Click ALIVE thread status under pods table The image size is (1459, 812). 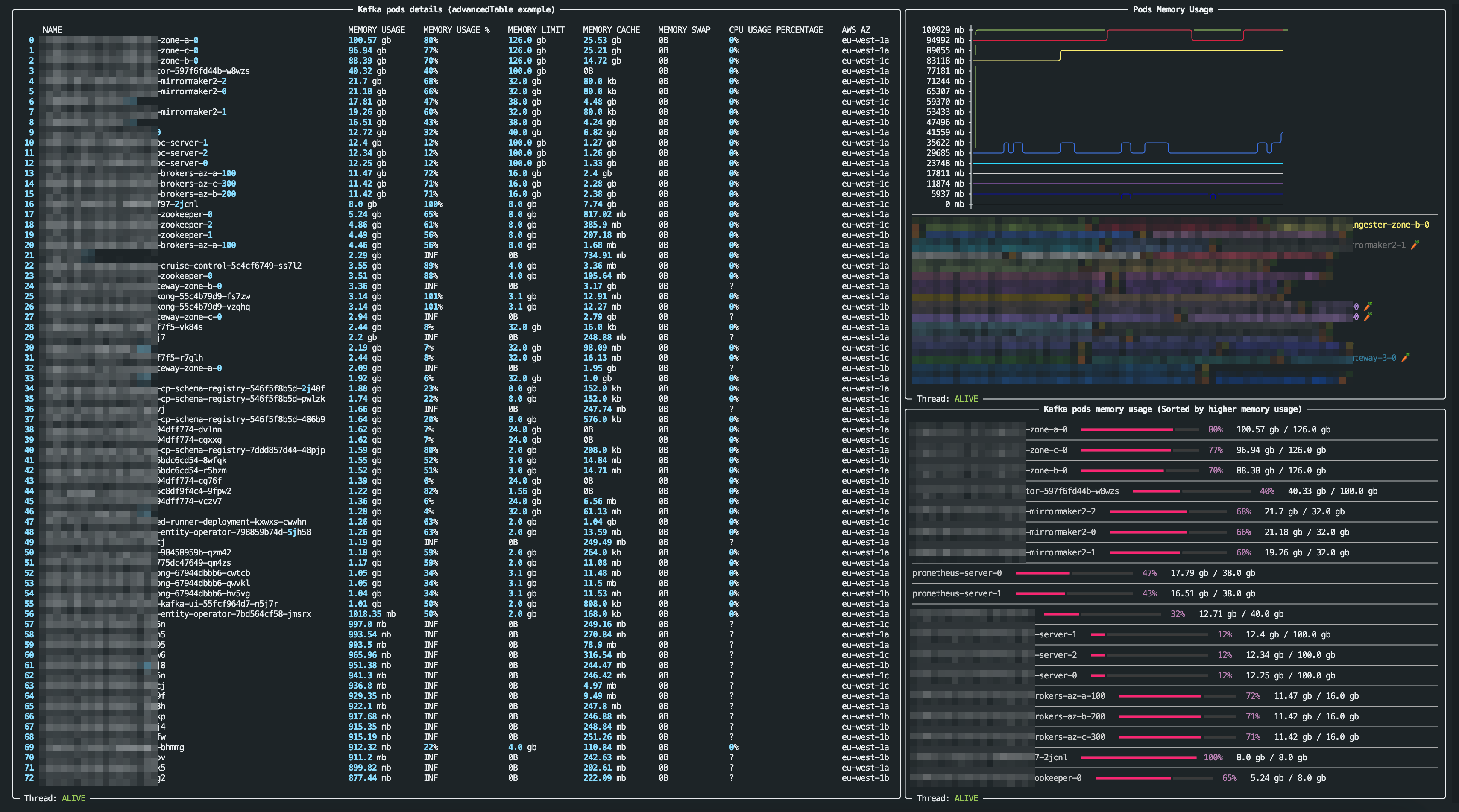pos(73,798)
